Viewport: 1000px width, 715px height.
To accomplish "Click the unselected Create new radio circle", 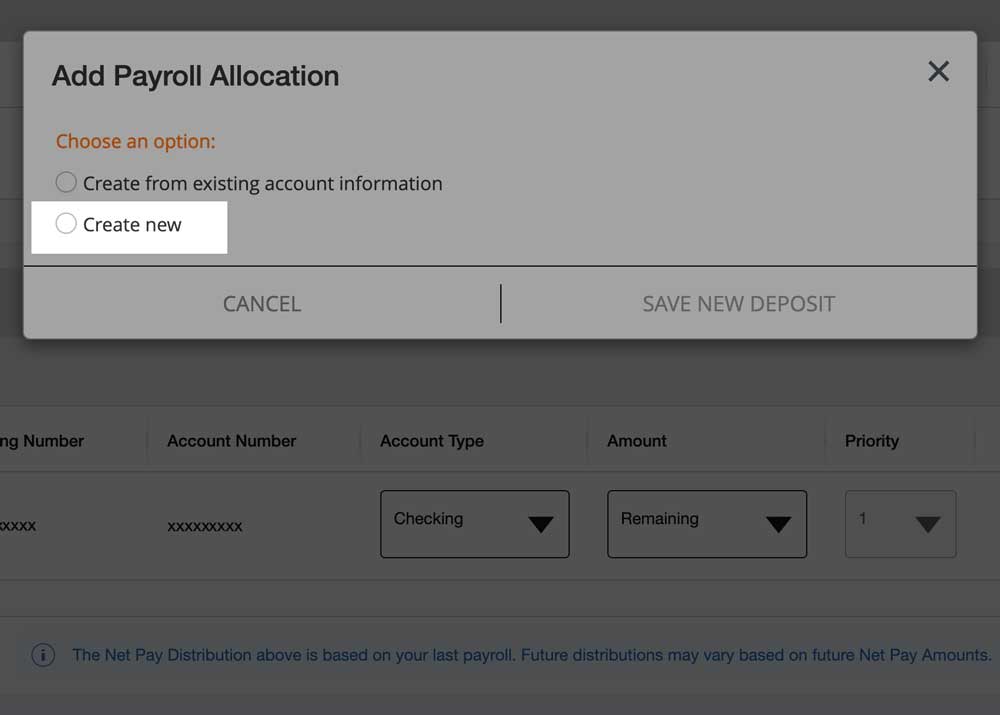I will pyautogui.click(x=66, y=224).
